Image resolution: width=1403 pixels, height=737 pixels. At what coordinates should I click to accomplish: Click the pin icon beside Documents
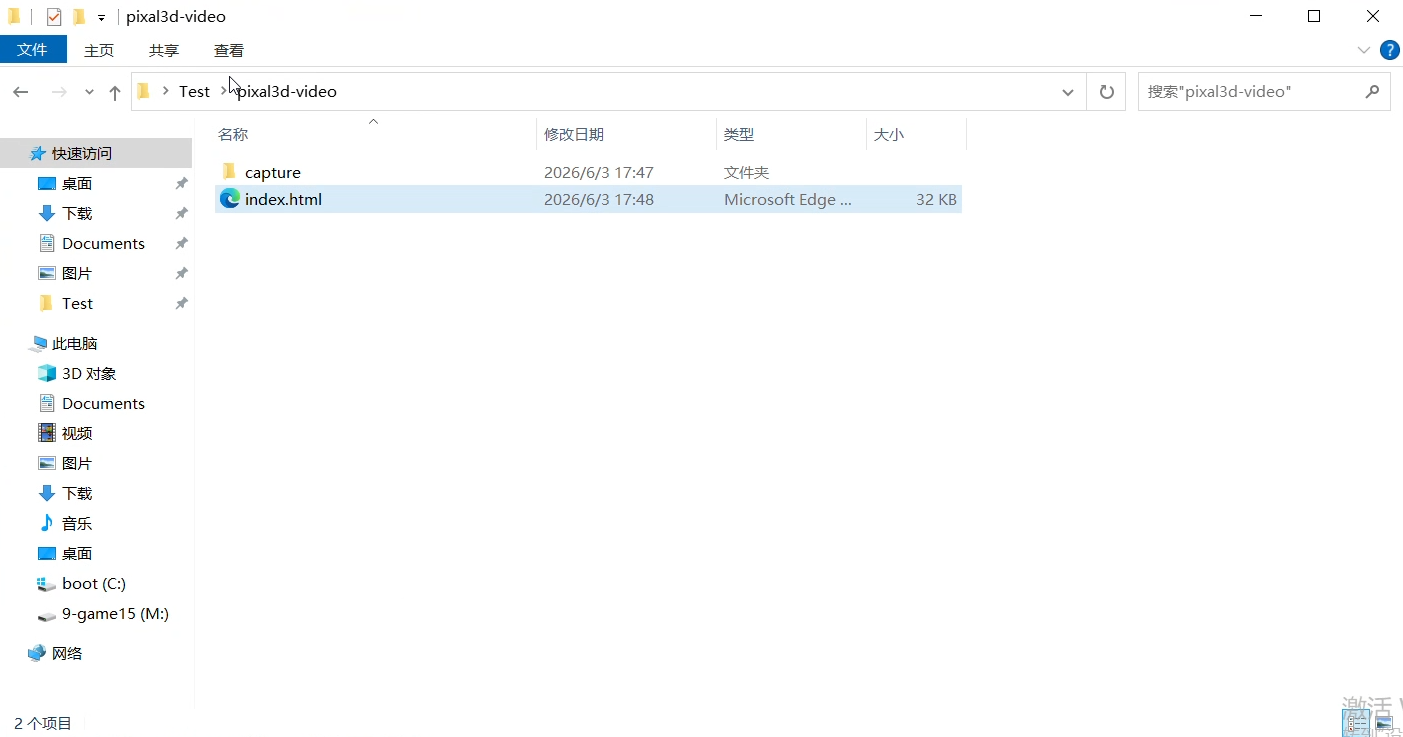(x=181, y=244)
